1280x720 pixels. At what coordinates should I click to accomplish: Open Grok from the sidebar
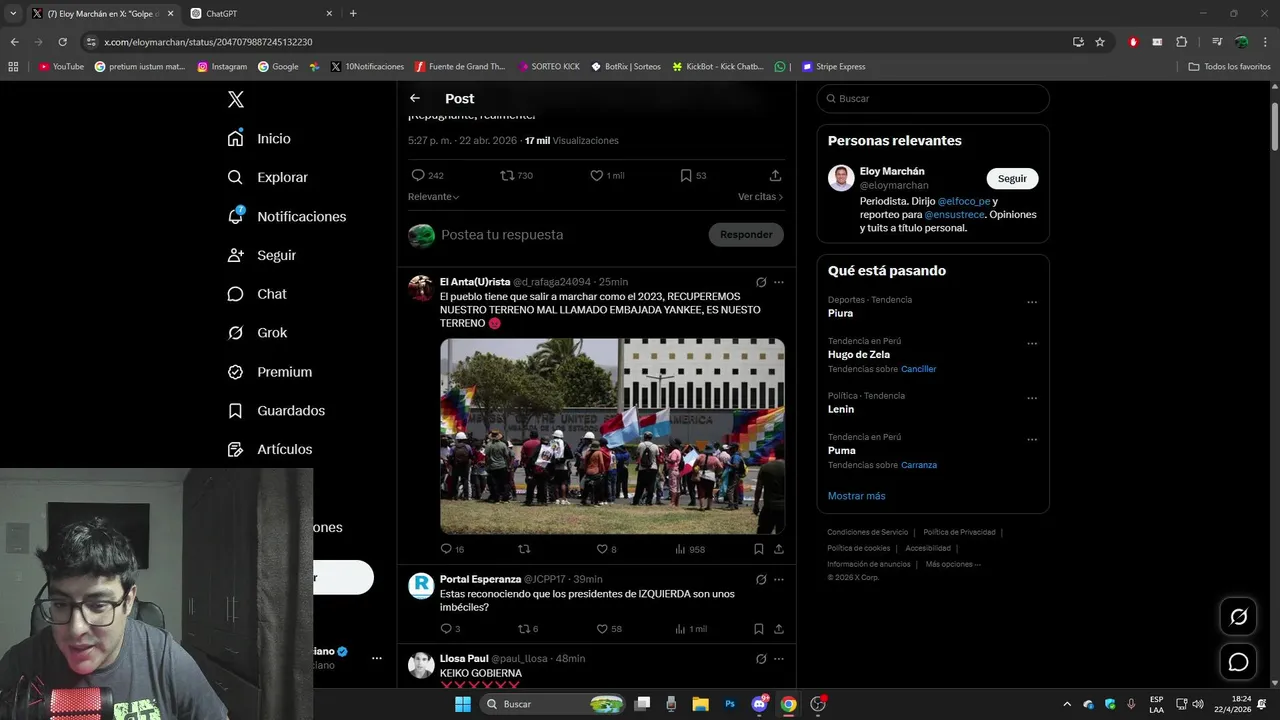pos(256,333)
